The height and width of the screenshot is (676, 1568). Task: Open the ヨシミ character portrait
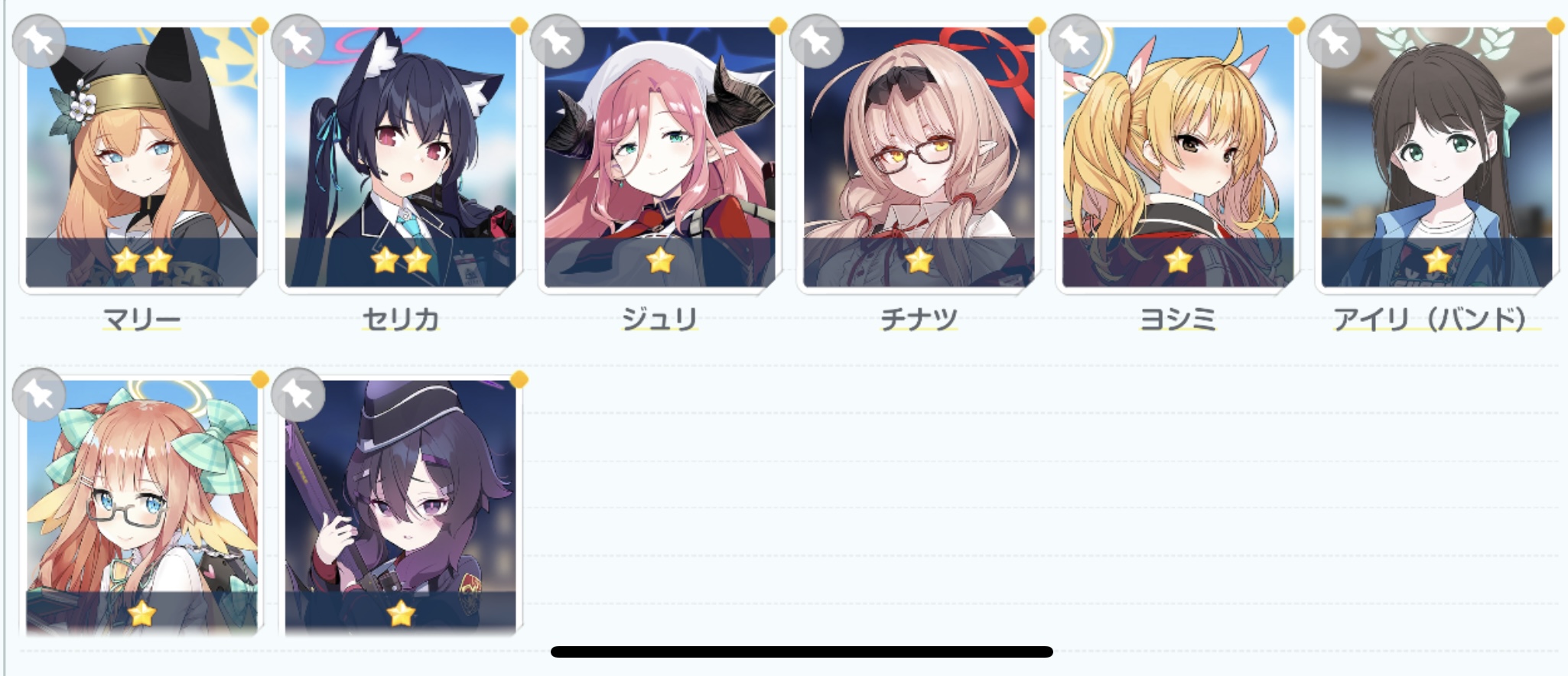click(x=1178, y=157)
